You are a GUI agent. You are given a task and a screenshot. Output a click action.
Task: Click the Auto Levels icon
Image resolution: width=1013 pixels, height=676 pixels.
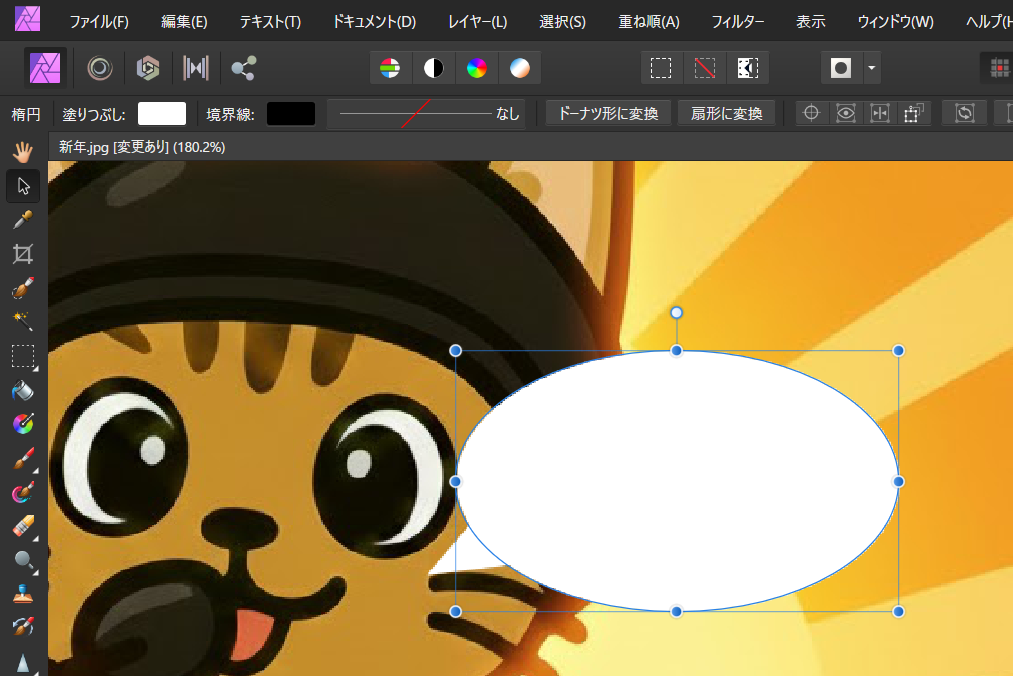pyautogui.click(x=390, y=68)
